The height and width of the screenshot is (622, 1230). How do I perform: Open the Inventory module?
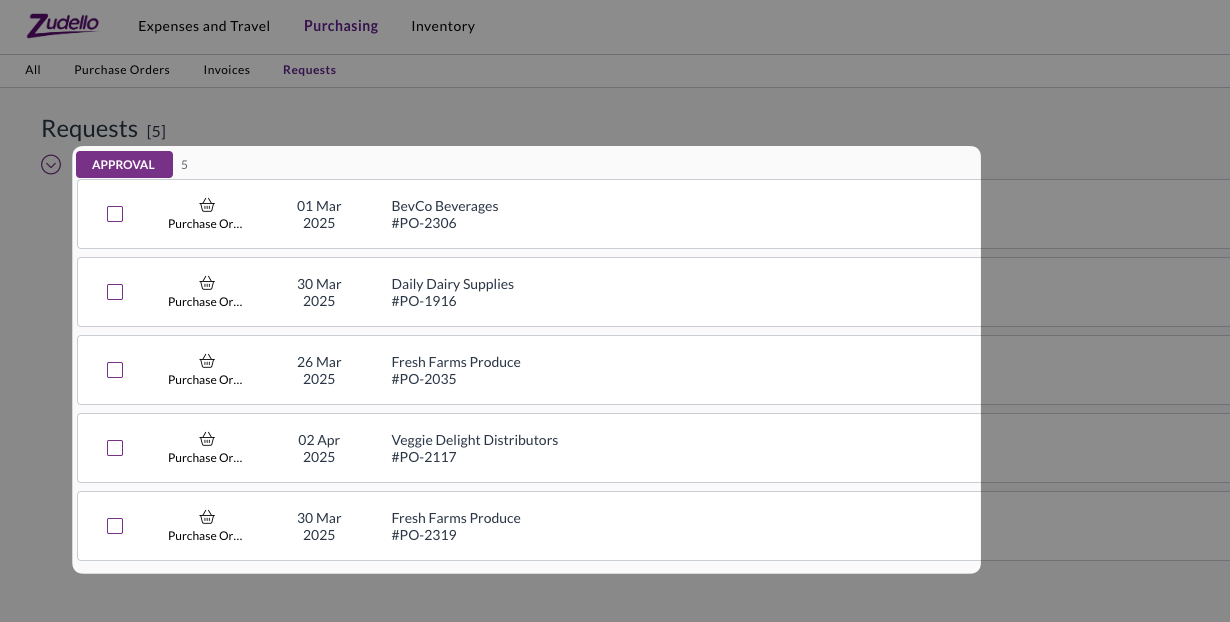coord(443,26)
